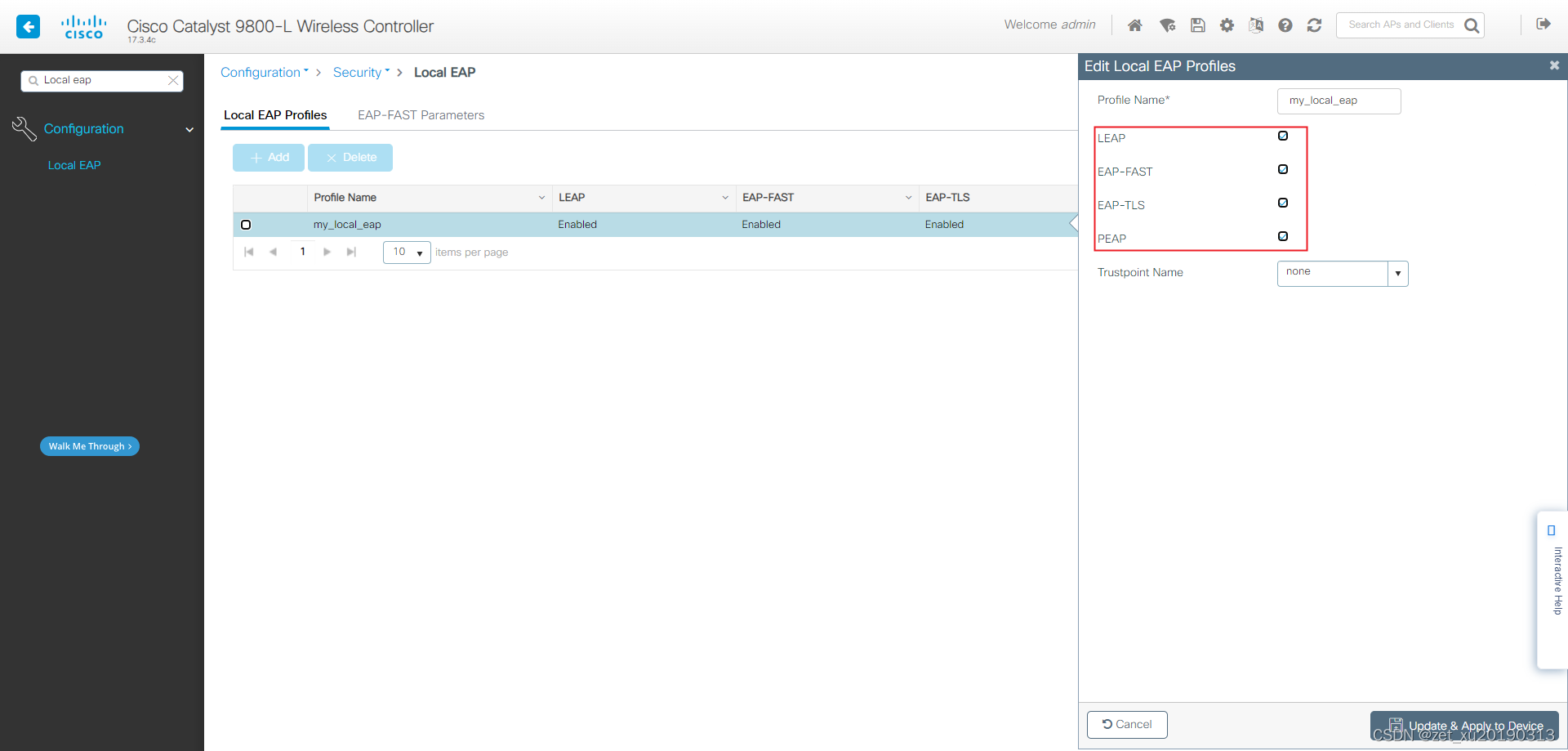Click the language translation icon in the header
Viewport: 1568px width, 751px height.
point(1256,25)
